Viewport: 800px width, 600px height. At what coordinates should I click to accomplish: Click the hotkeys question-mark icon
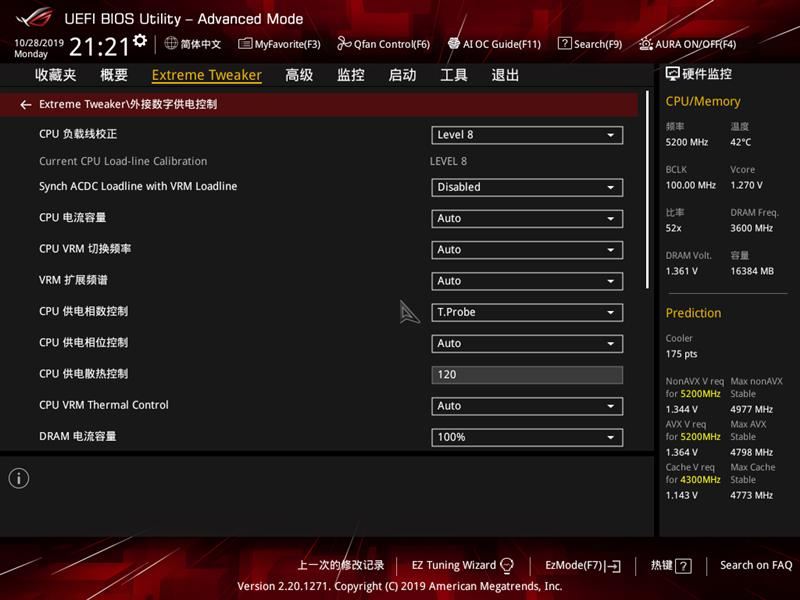pyautogui.click(x=683, y=566)
